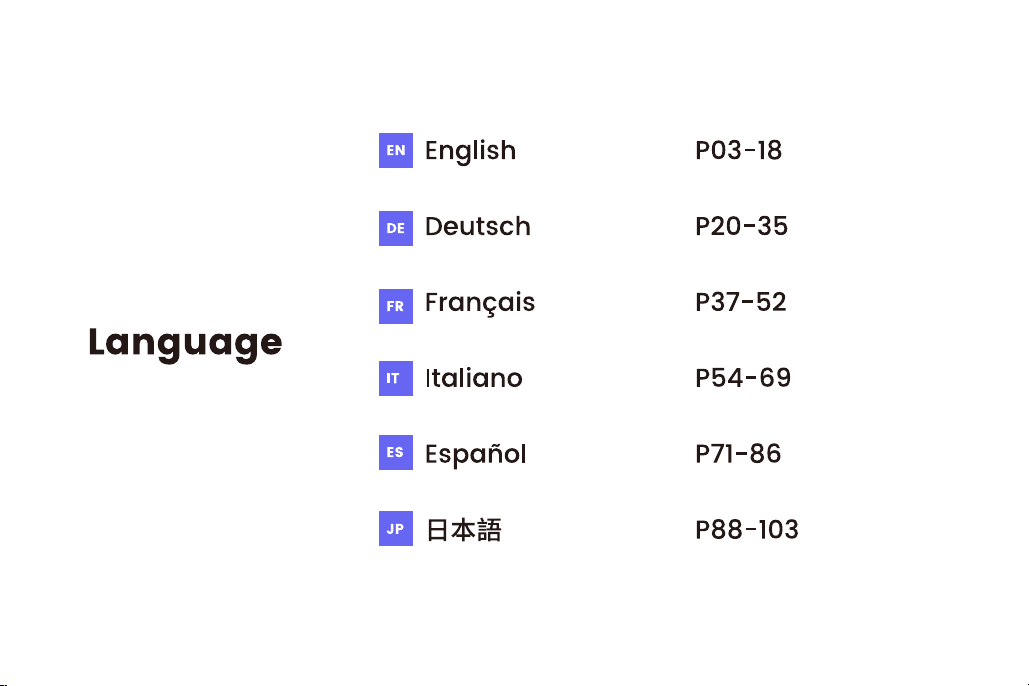
Task: Click the DE language badge icon
Action: (x=396, y=228)
